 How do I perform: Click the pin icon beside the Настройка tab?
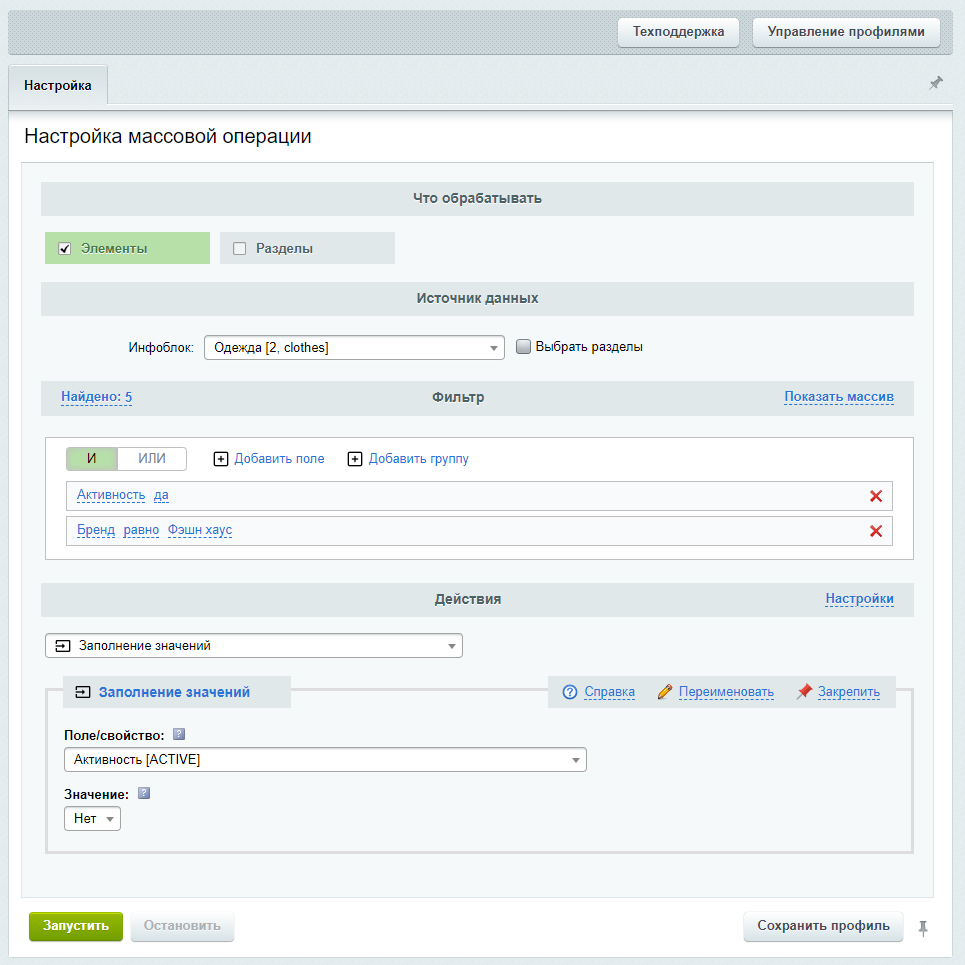click(935, 84)
